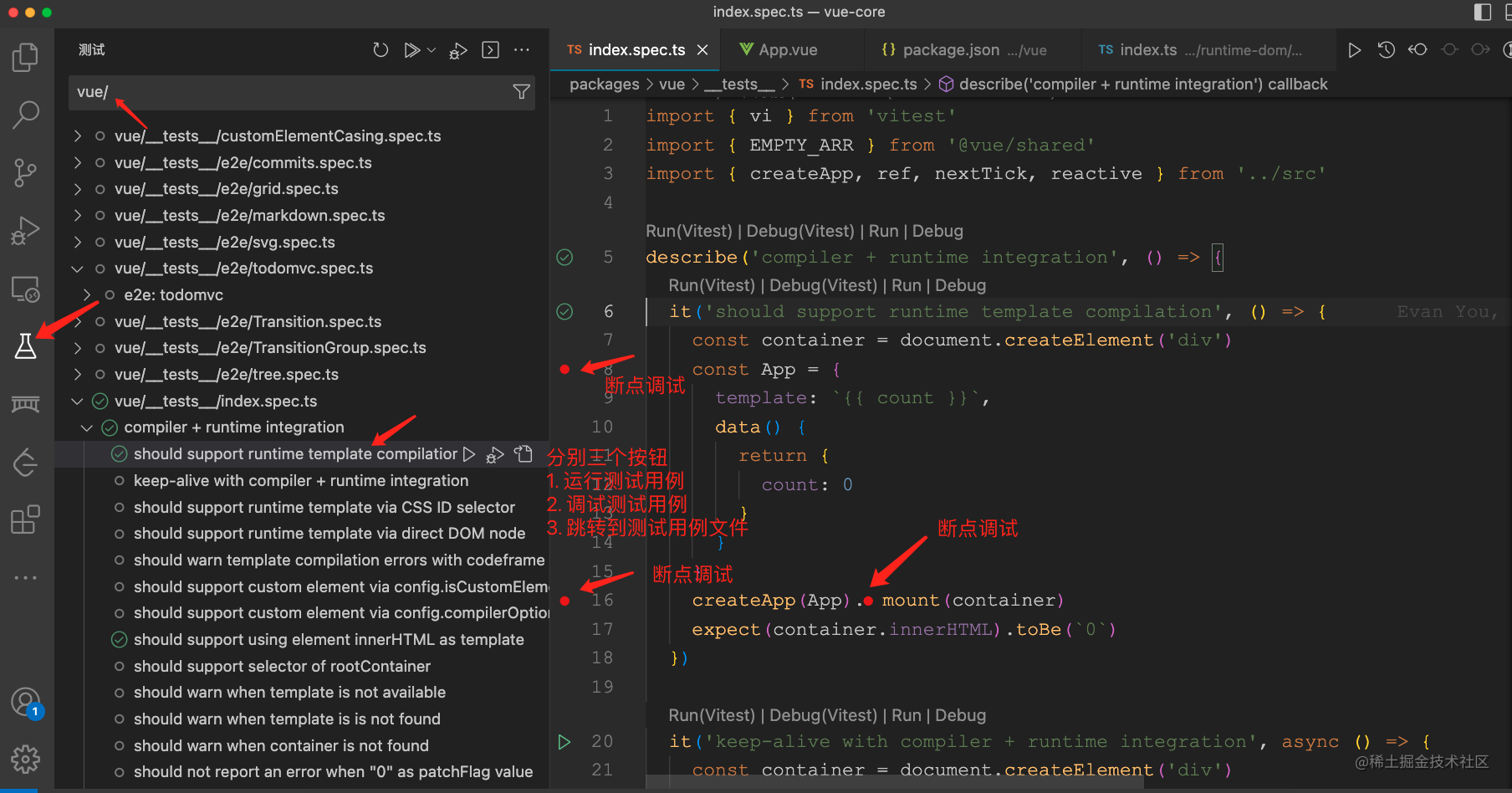Open test panel more actions menu

tap(522, 50)
